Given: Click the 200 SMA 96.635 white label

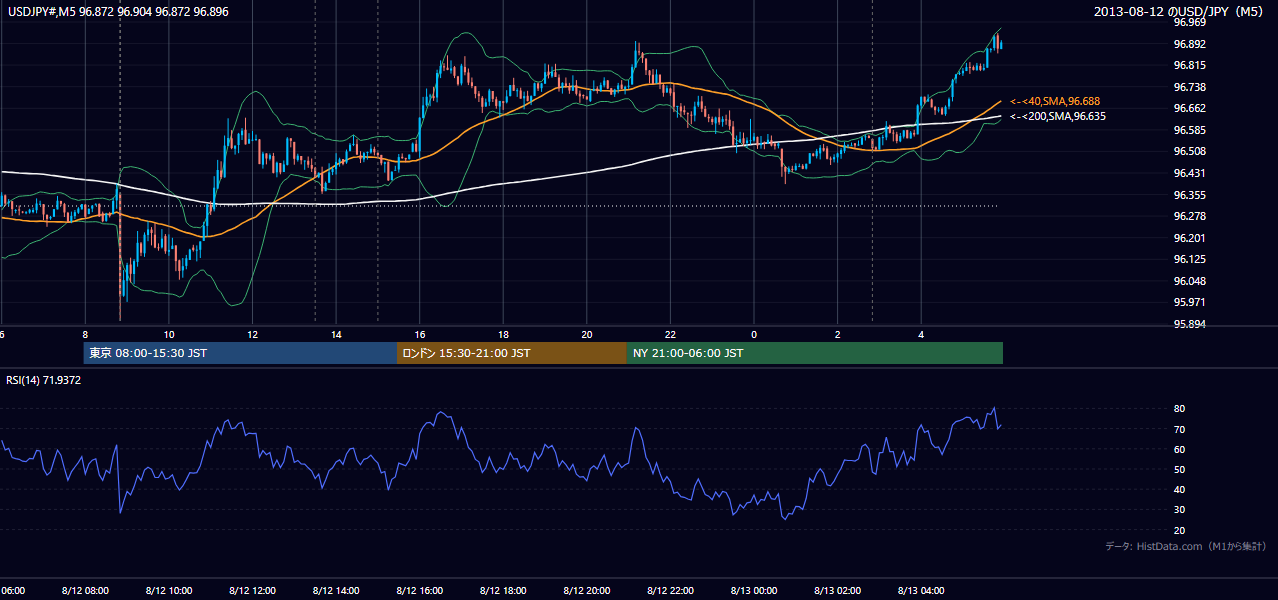Looking at the screenshot, I should coord(1058,117).
